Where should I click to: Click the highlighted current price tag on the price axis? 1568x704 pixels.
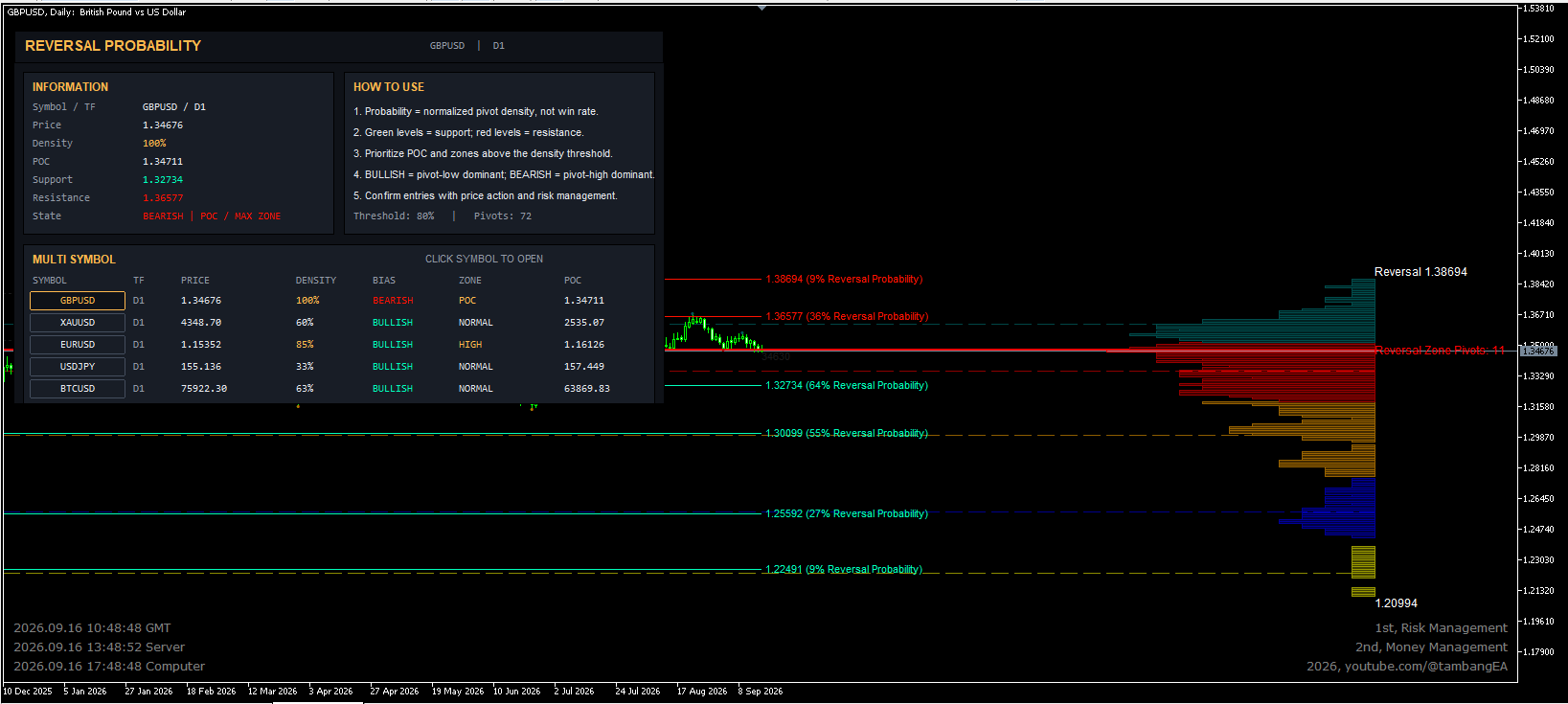pyautogui.click(x=1538, y=352)
